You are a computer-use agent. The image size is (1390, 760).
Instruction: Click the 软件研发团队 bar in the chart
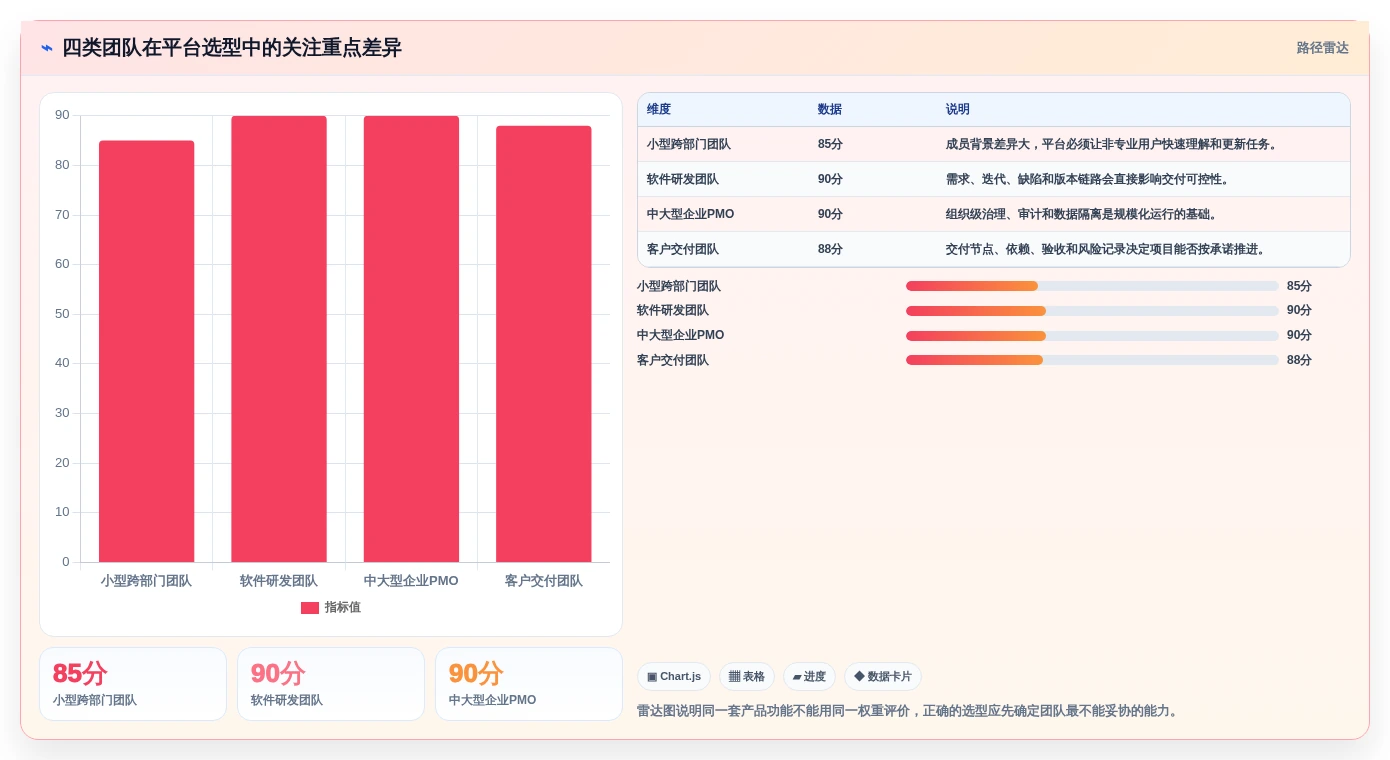(279, 339)
